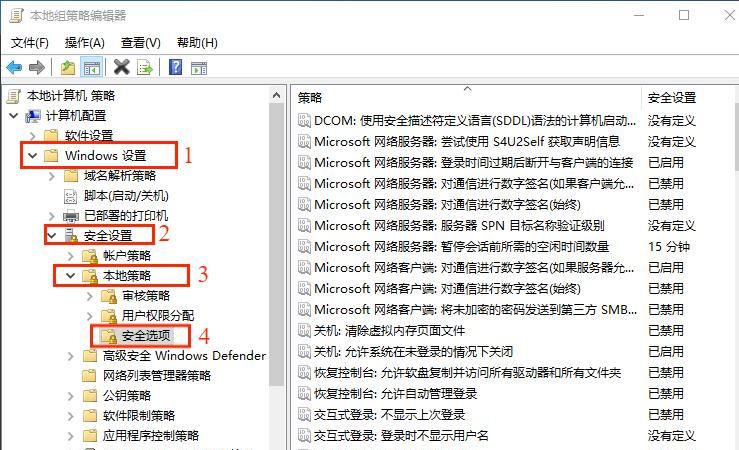Screen dimensions: 739x450
Task: Expand the 帐户策略 node
Action: coord(70,256)
